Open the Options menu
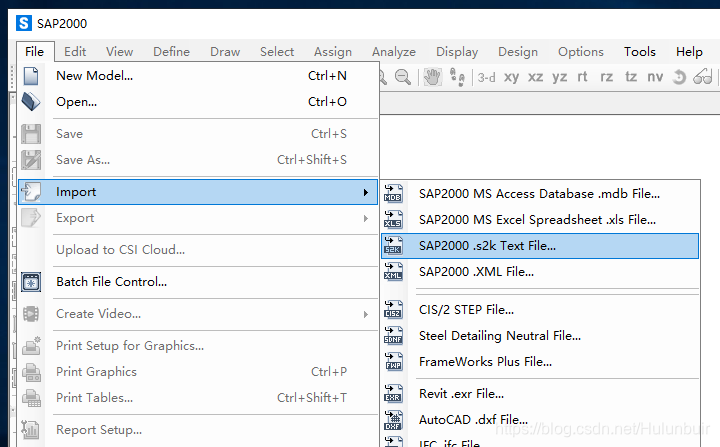Screen dimensions: 720x447 coord(581,52)
